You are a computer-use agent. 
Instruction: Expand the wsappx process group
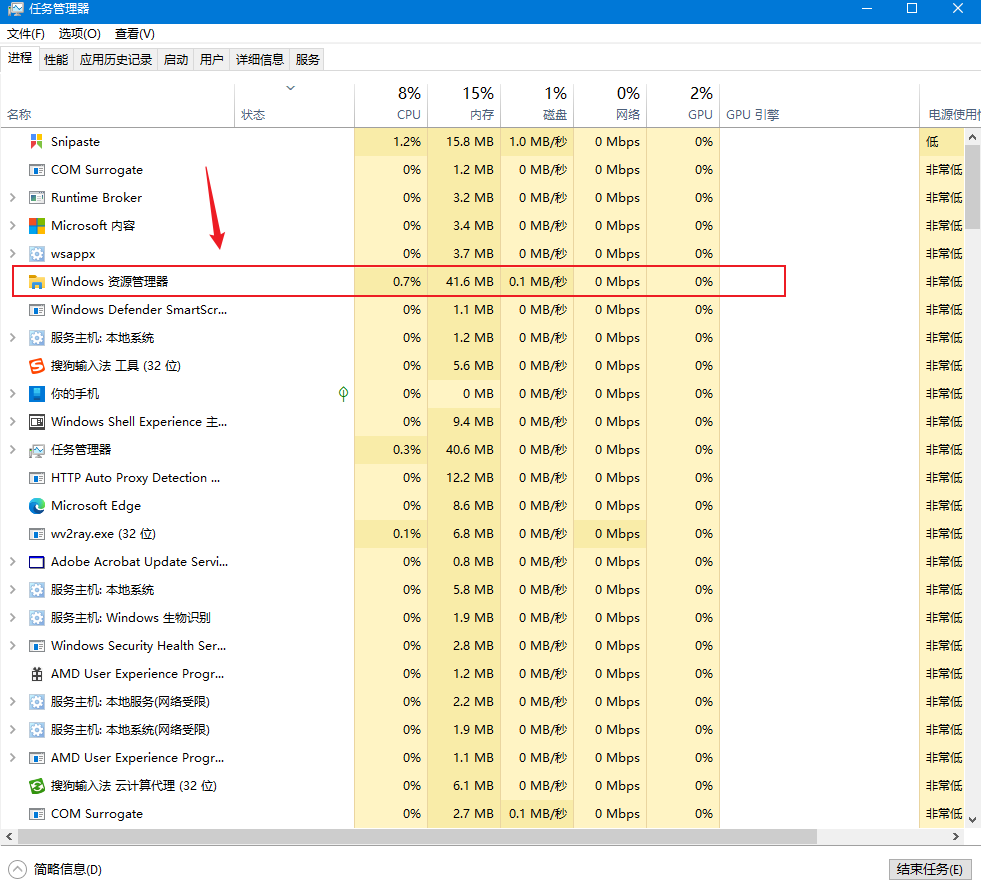[13, 253]
